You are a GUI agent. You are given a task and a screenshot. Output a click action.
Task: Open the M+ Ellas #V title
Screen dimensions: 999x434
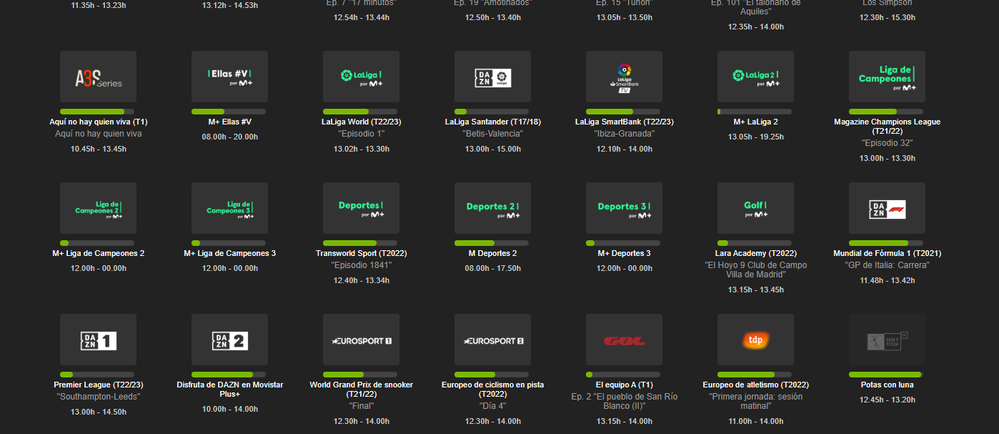229,122
